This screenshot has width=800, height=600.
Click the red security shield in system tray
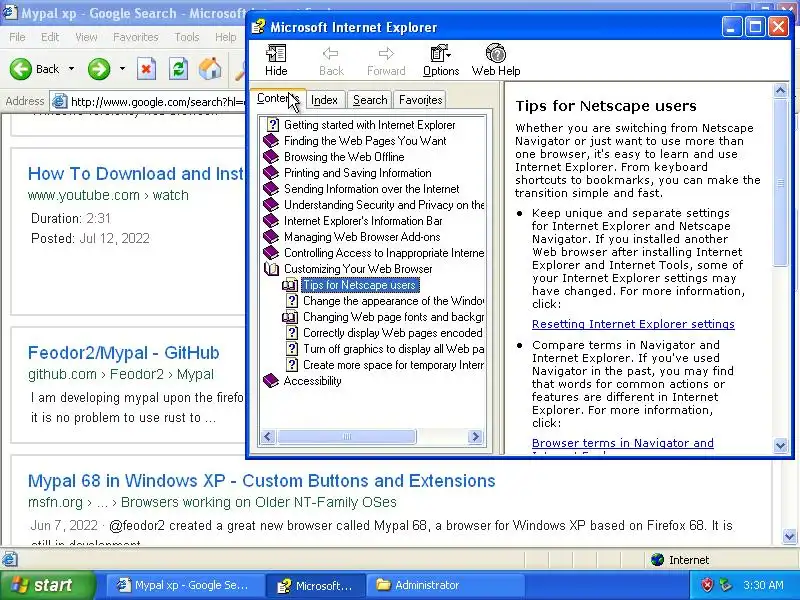tap(707, 585)
